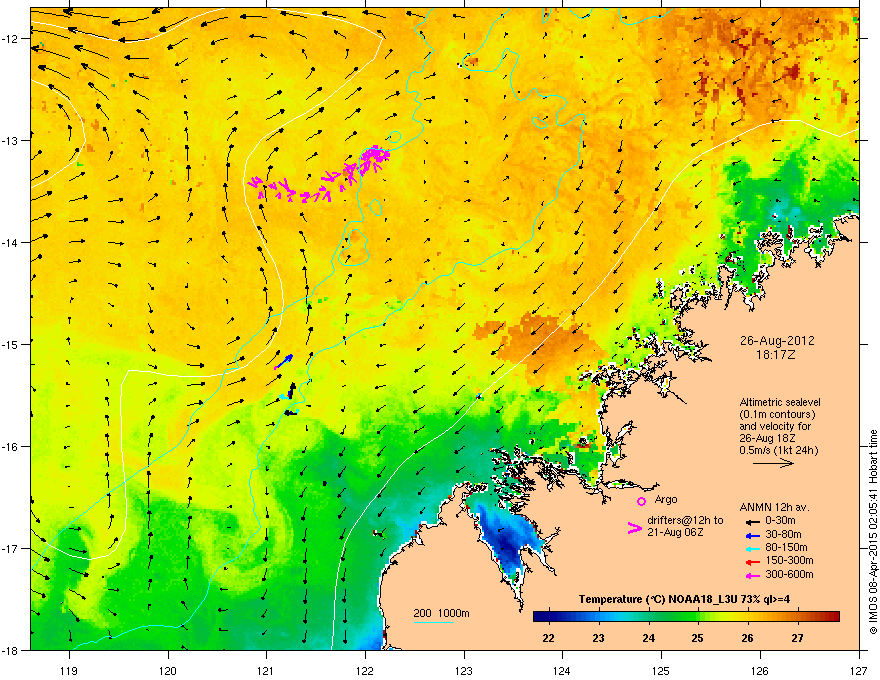Click the longitude axis label '119'
Viewport: 880px width, 680px height.
69,671
